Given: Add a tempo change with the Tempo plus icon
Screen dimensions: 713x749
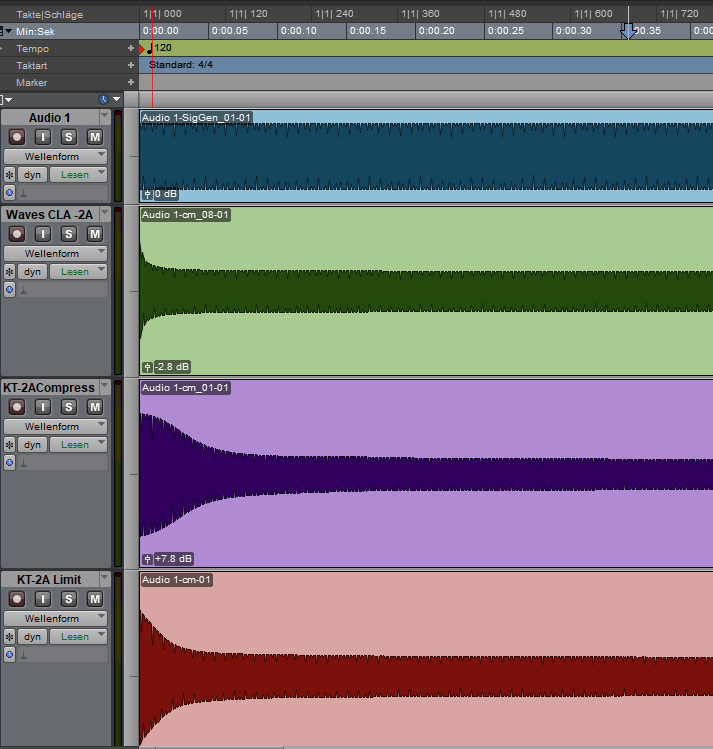Looking at the screenshot, I should point(130,48).
